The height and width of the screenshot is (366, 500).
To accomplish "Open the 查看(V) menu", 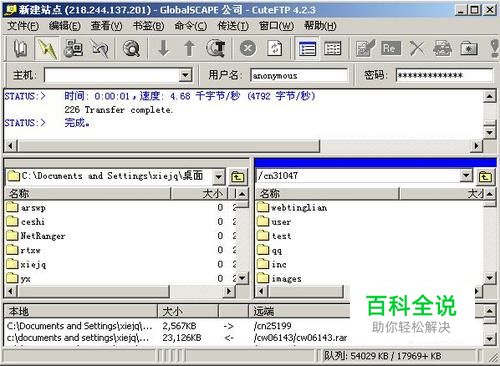I will 106,26.
